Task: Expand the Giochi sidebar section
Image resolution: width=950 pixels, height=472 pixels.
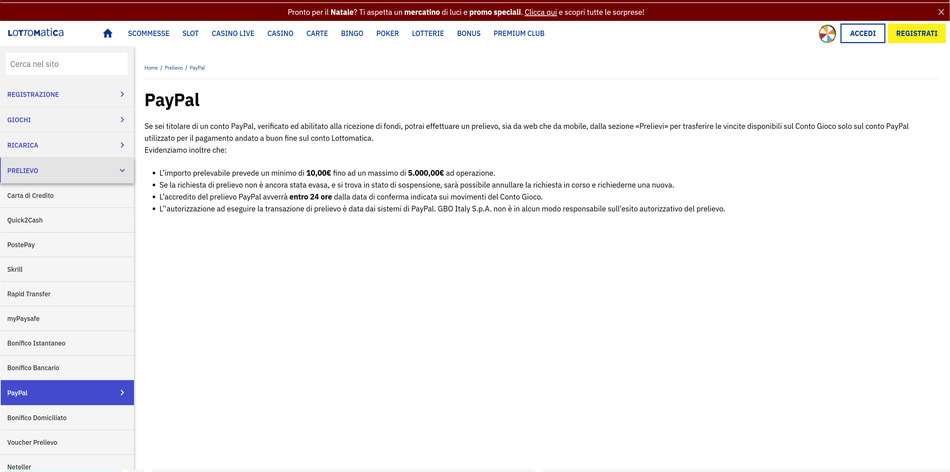Action: (67, 120)
